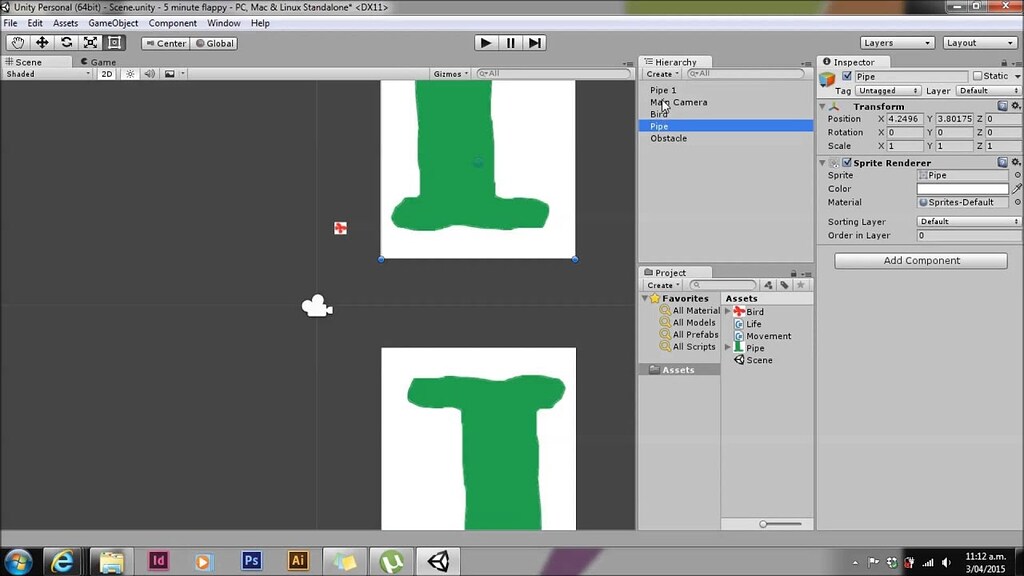Click the Create button in the Hierarchy

[x=659, y=73]
